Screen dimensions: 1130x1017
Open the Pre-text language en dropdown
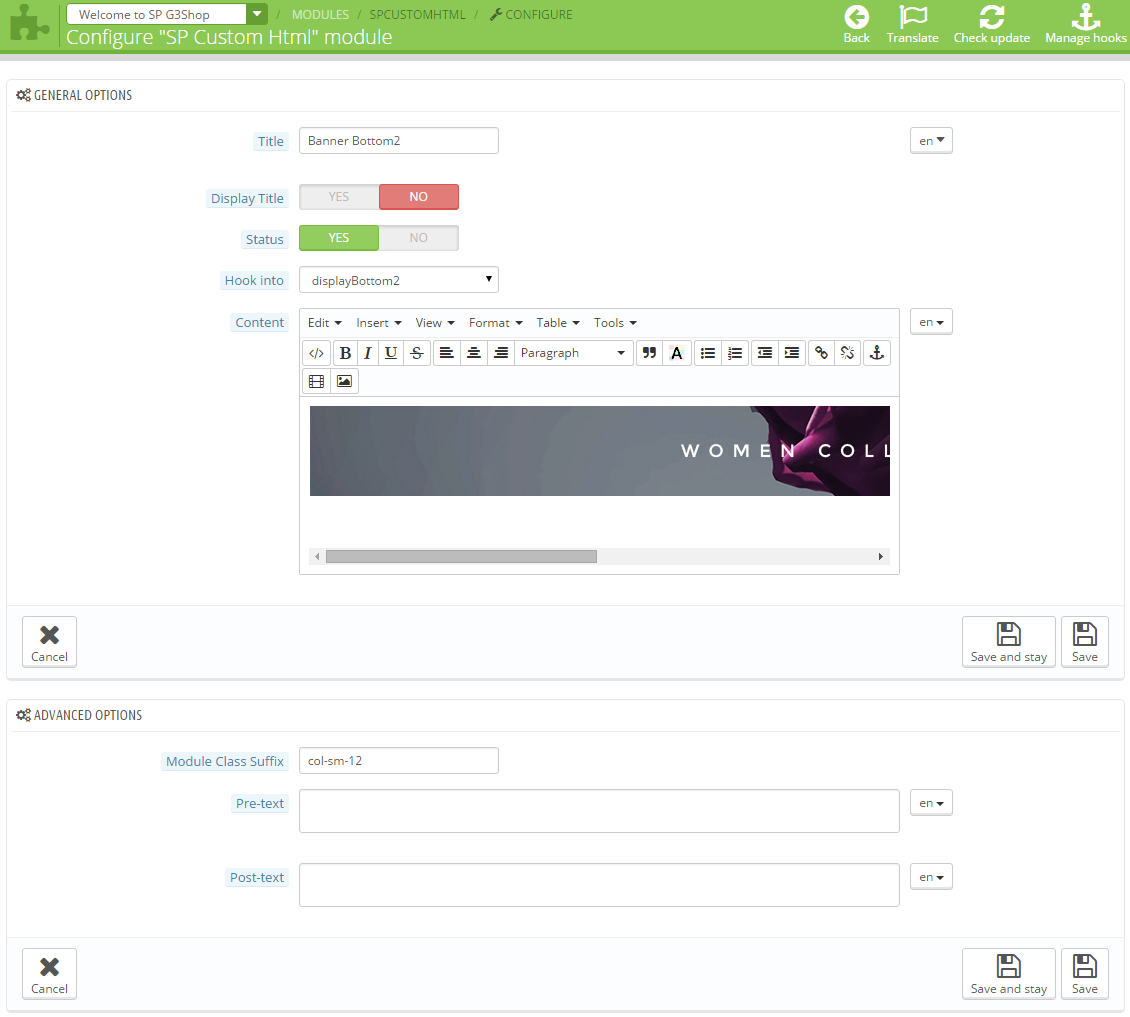[931, 803]
